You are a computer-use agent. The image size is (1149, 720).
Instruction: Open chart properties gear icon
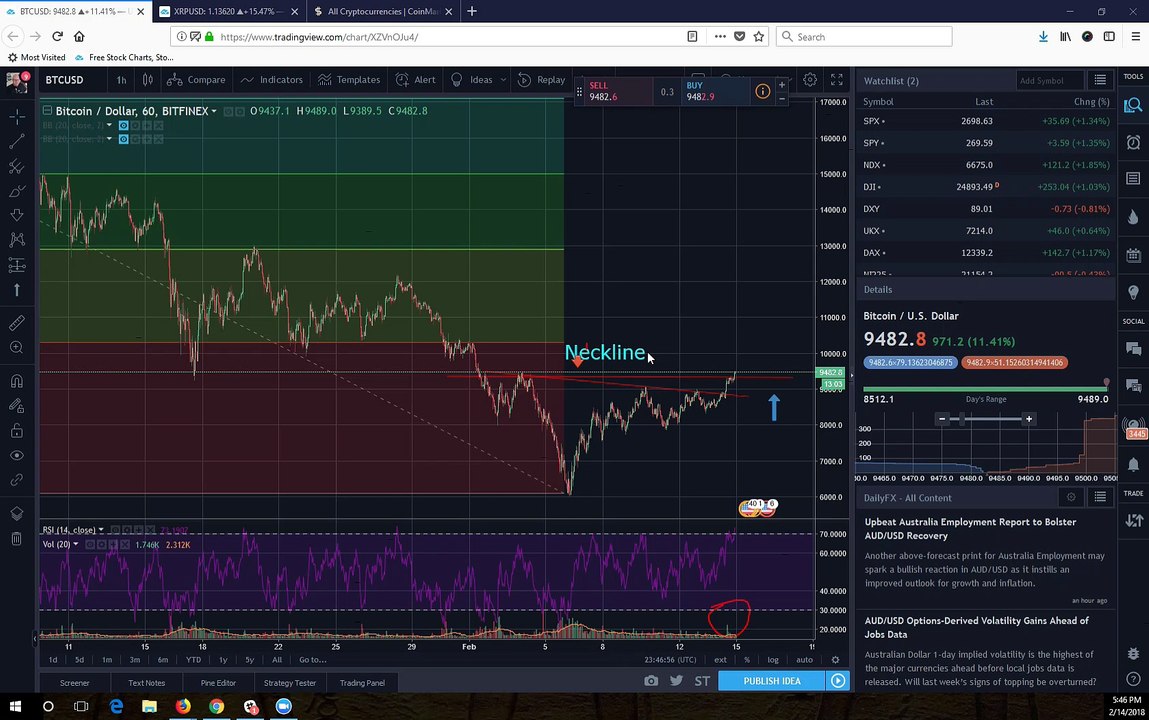coord(810,80)
